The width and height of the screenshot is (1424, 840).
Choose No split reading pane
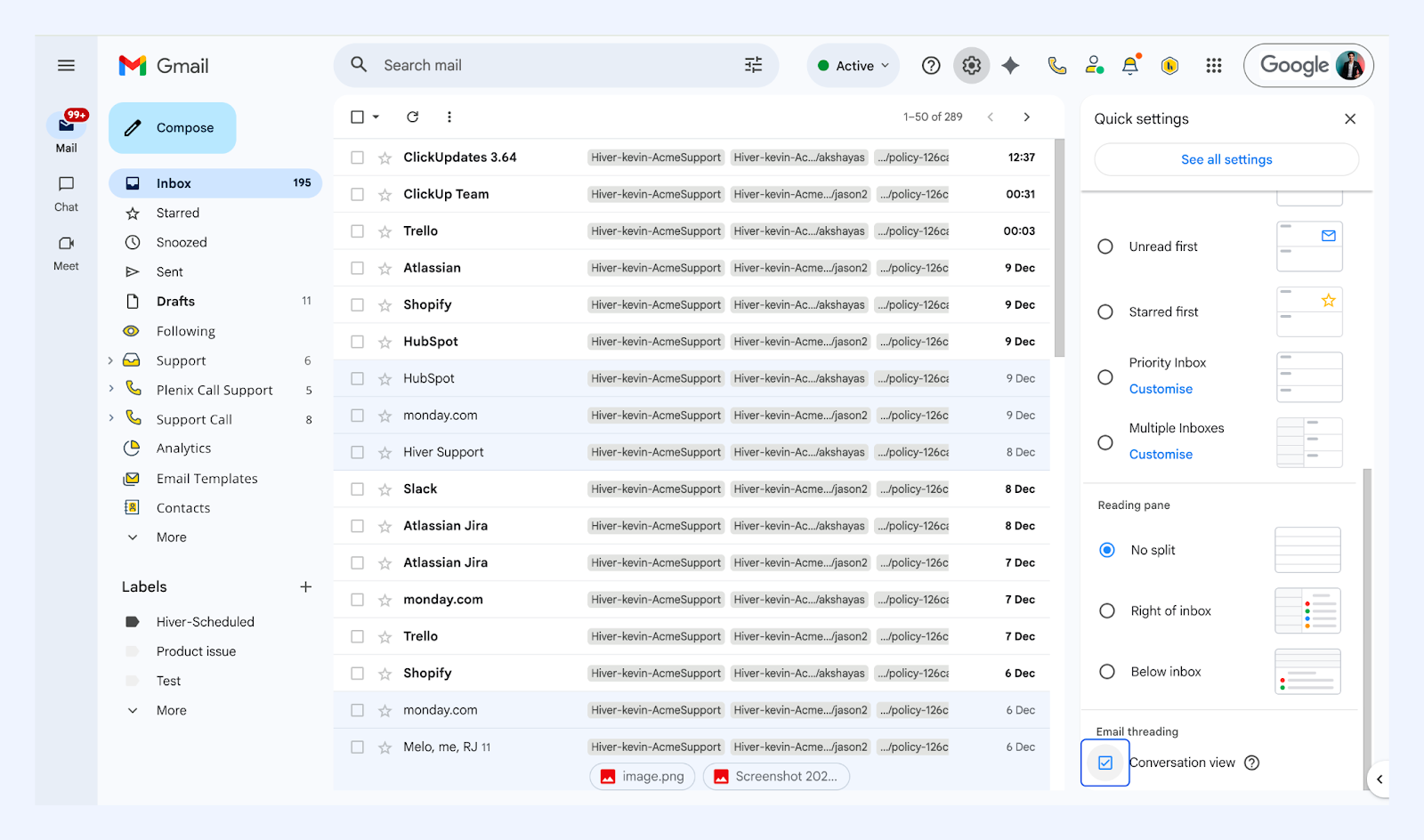click(x=1107, y=550)
